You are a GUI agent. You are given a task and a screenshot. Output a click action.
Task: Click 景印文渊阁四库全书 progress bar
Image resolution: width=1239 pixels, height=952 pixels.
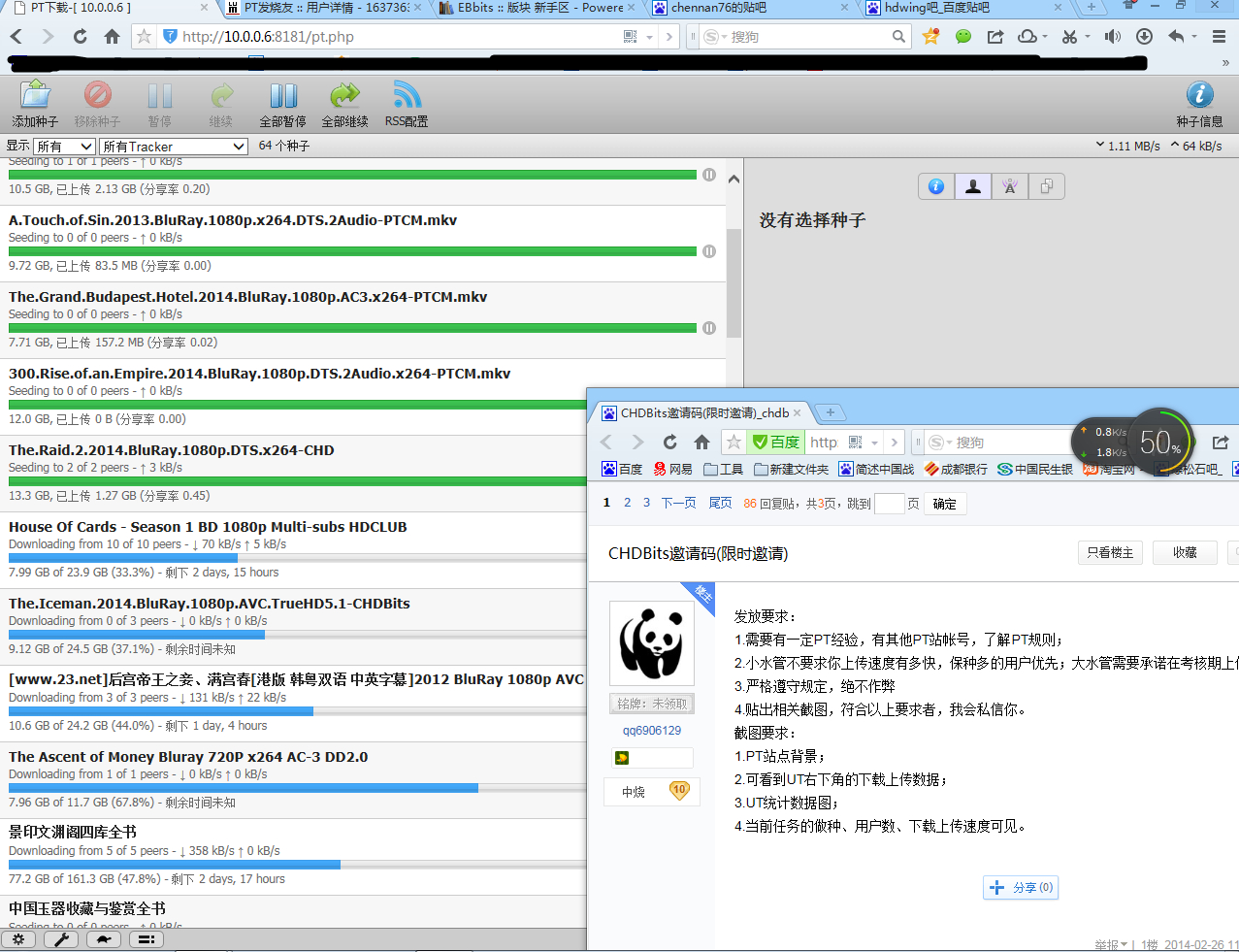(x=298, y=865)
